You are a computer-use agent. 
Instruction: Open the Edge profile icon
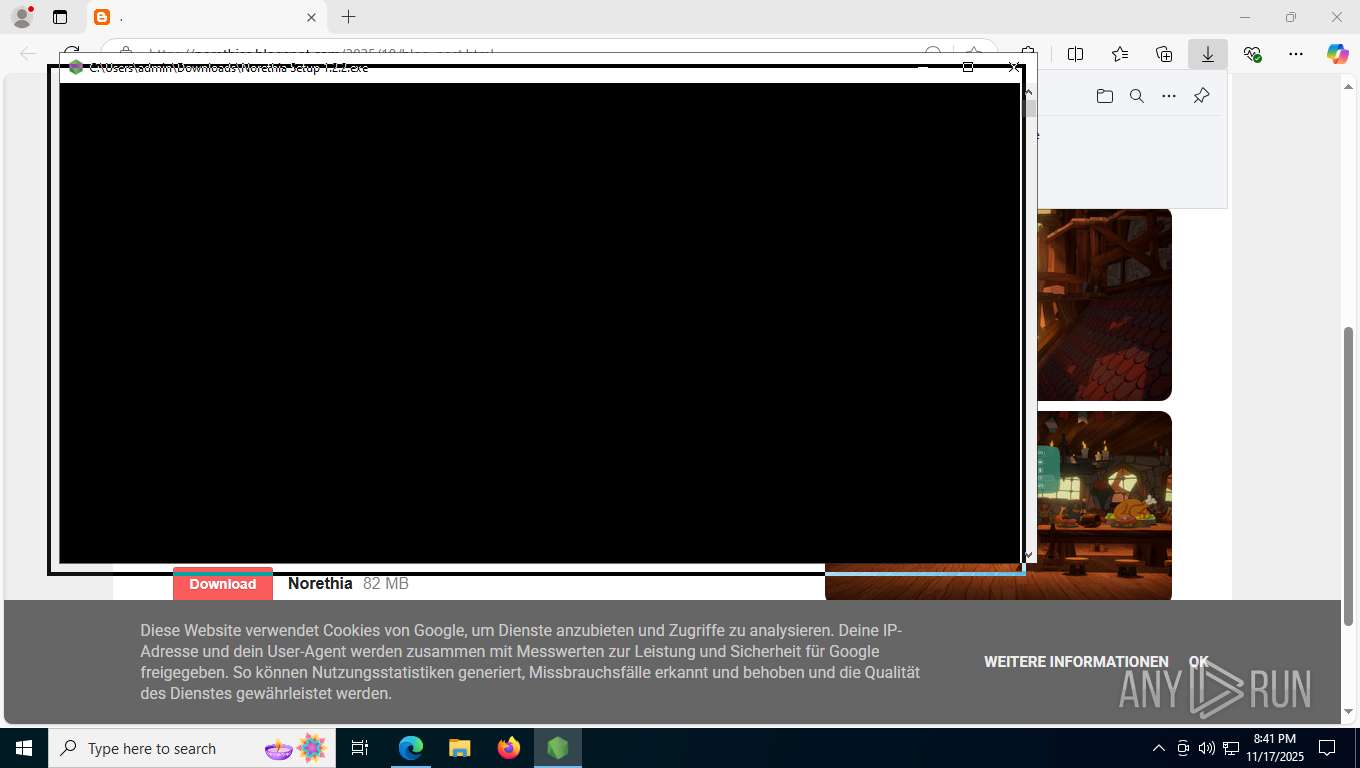[22, 17]
